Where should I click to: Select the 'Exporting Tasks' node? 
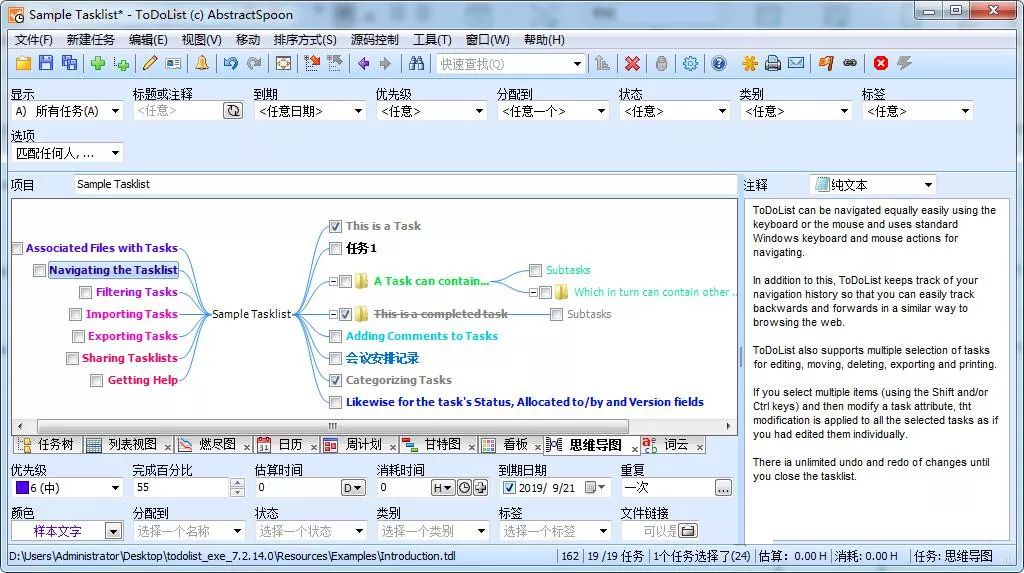coord(132,336)
